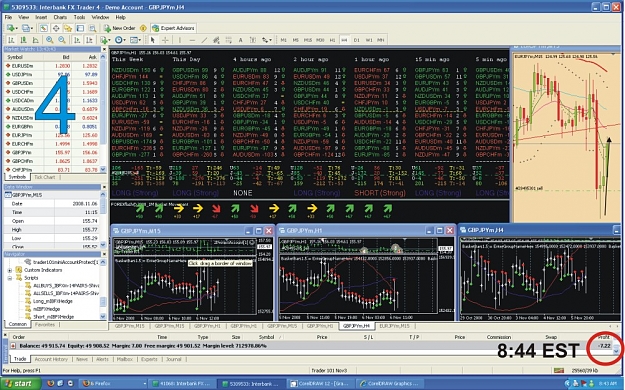Screen dimensions: 625x390
Task: Open the Insert menu
Action: click(x=41, y=18)
